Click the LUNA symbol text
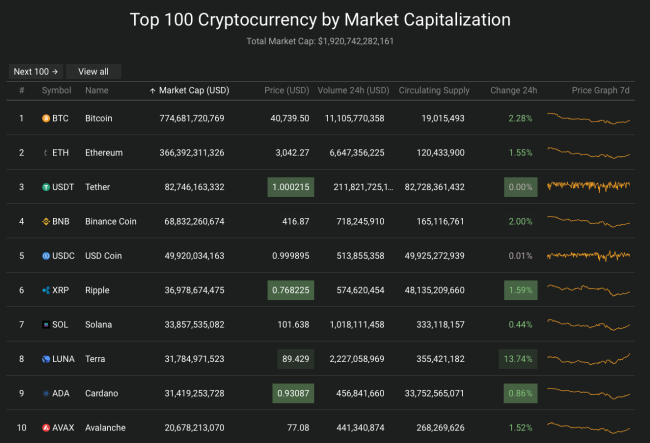Screen dimensions: 650x443 click(63, 359)
